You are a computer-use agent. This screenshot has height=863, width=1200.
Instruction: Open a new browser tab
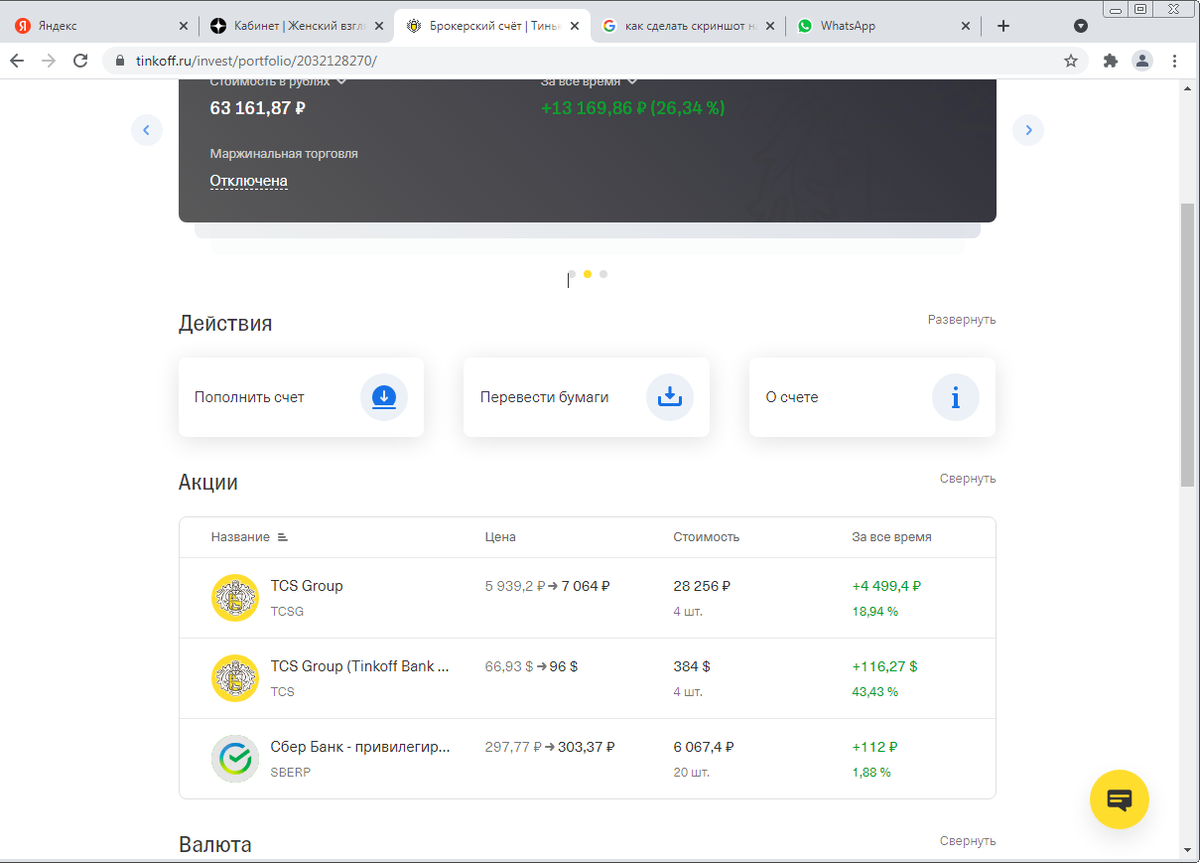1004,26
